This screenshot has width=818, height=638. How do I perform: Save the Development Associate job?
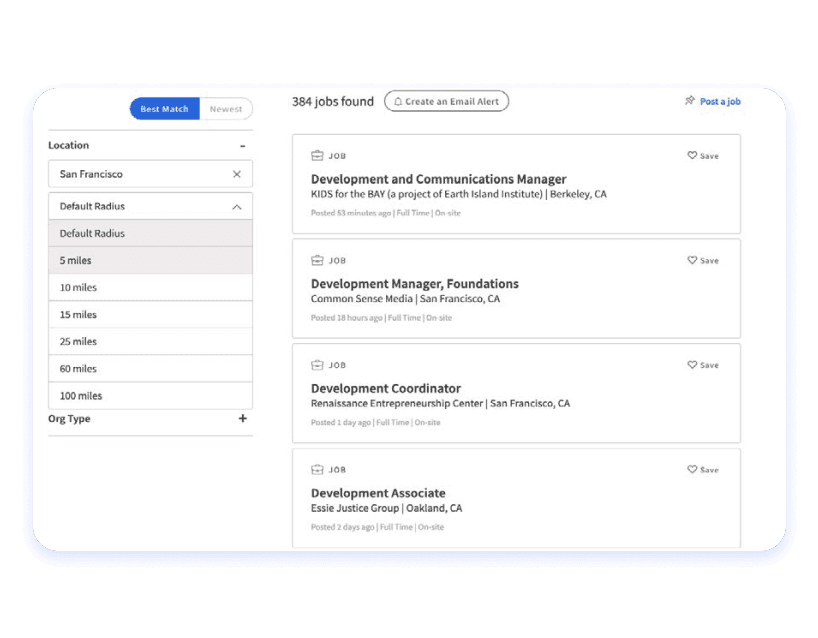point(703,469)
